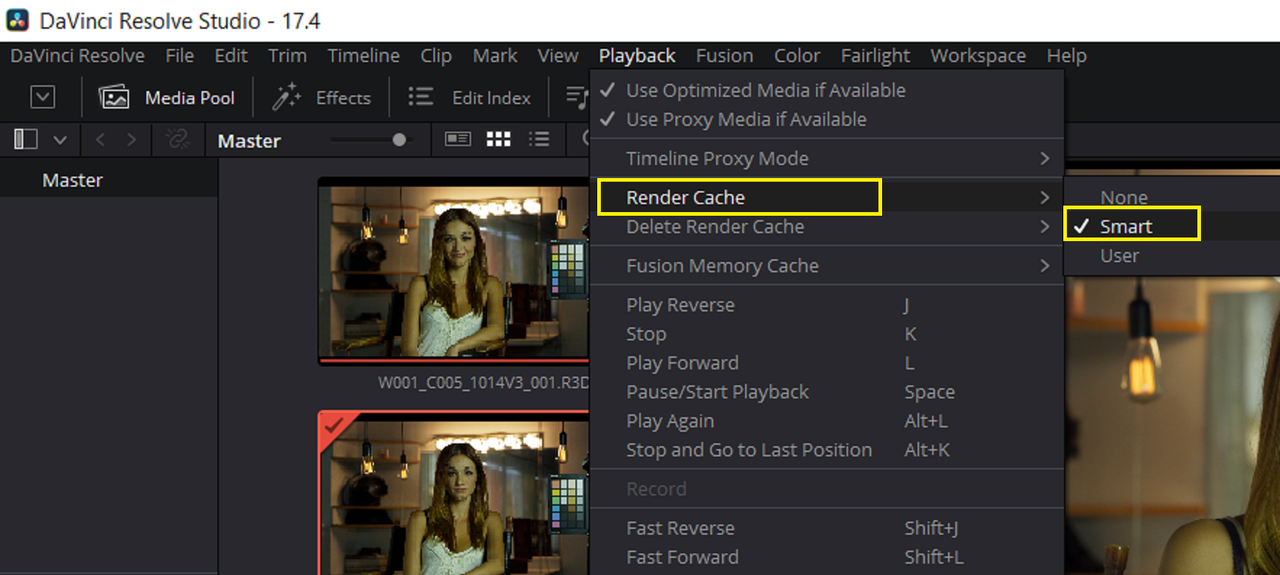Select None for Render Cache
The width and height of the screenshot is (1280, 575).
1124,197
